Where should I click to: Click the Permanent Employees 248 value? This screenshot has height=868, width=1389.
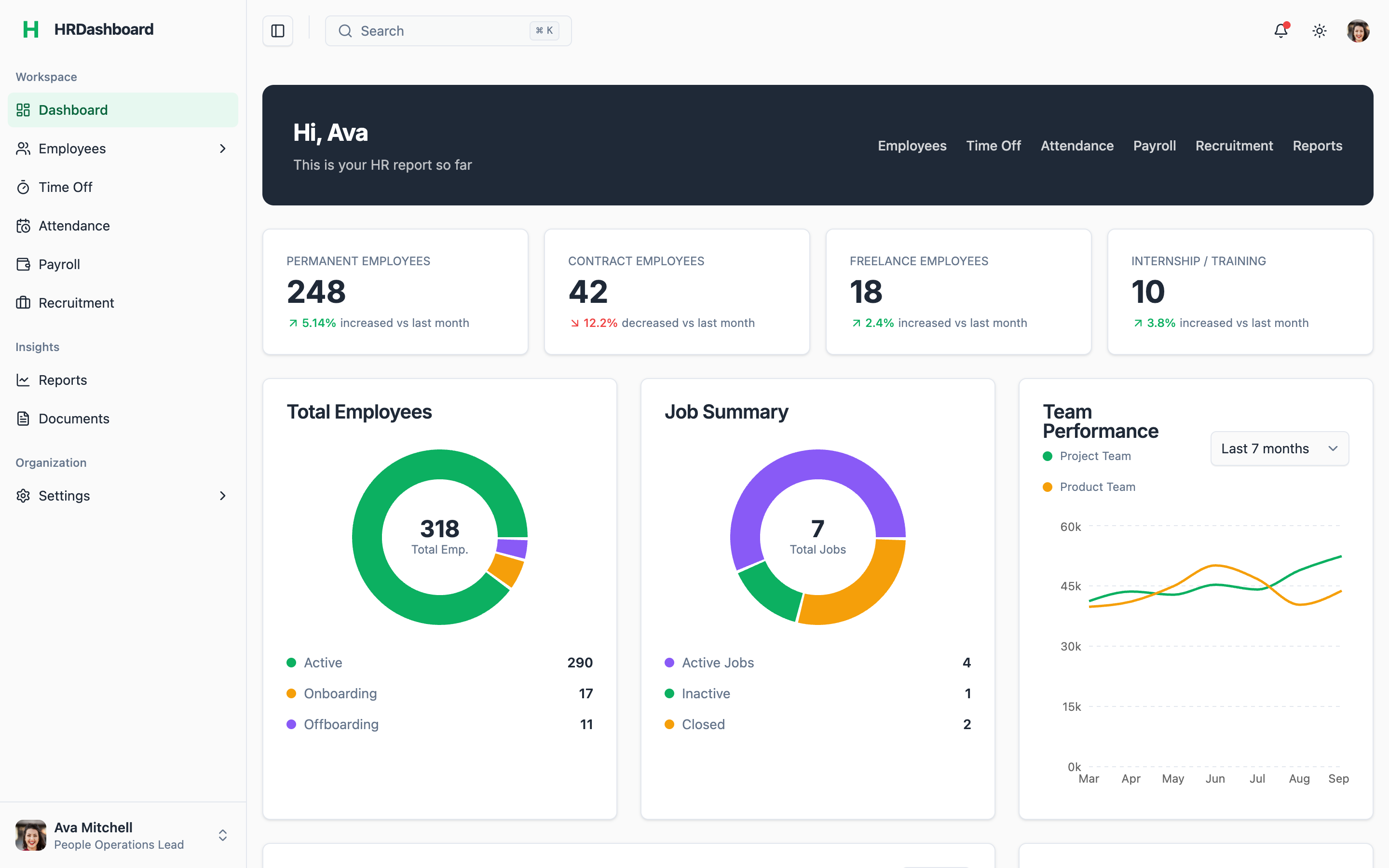pyautogui.click(x=316, y=292)
